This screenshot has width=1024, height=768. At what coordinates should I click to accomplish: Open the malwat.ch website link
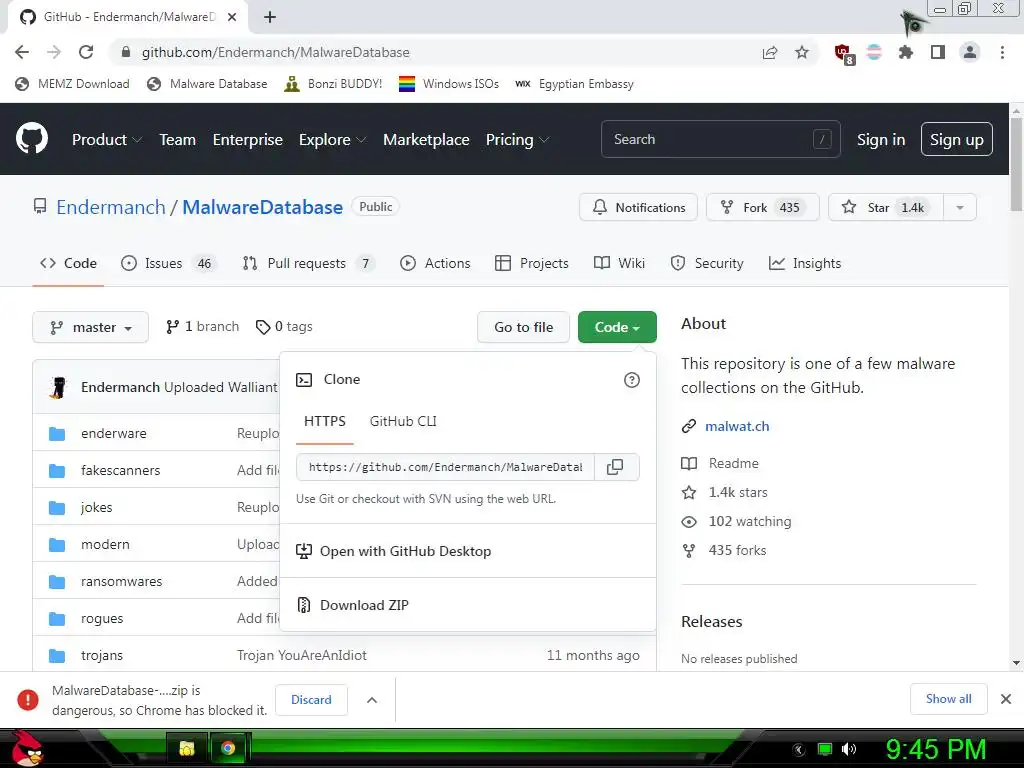(737, 426)
